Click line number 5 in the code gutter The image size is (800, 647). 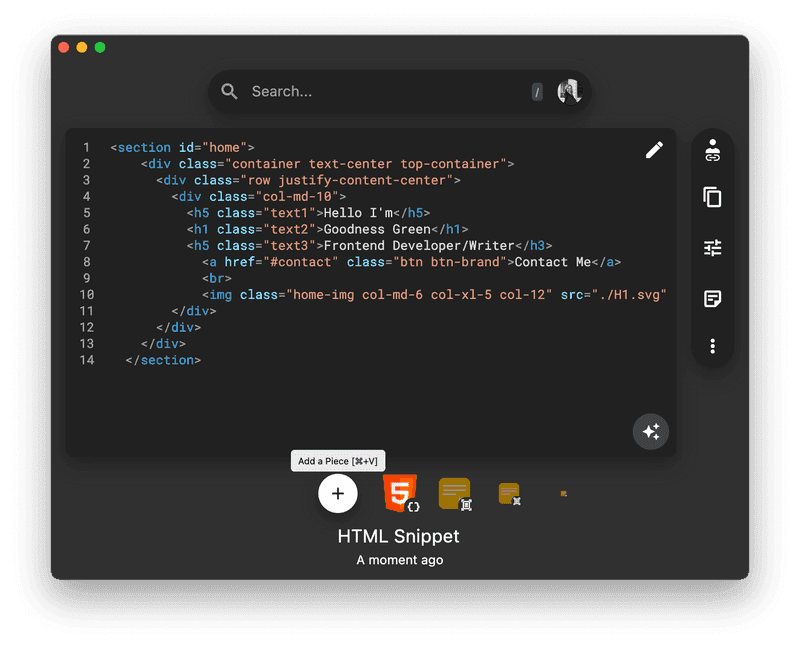(86, 212)
